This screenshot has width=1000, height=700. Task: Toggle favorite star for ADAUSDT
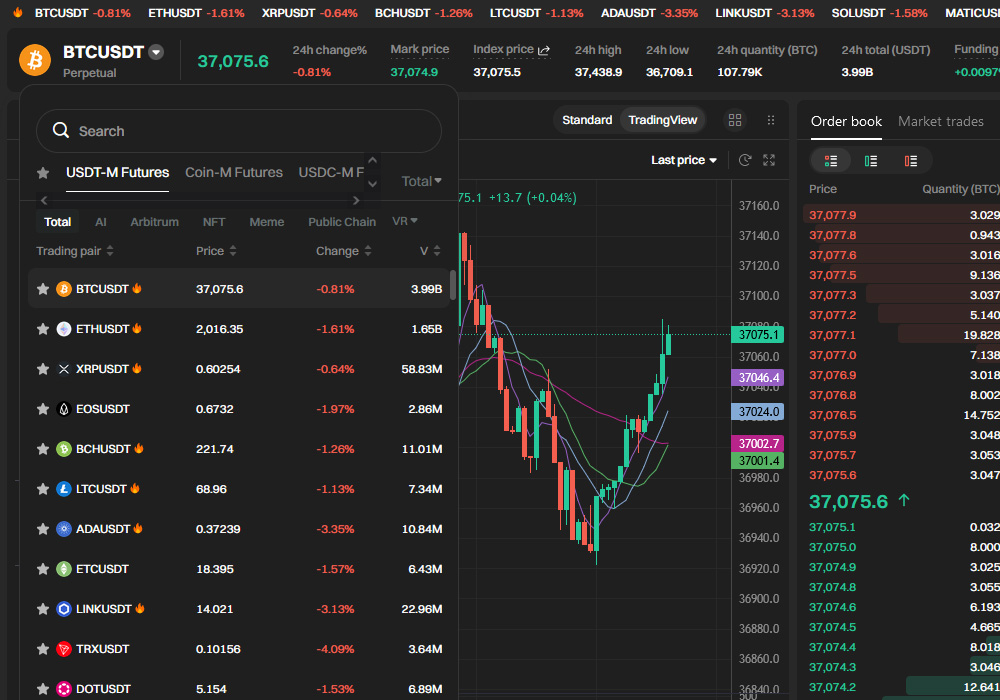43,529
